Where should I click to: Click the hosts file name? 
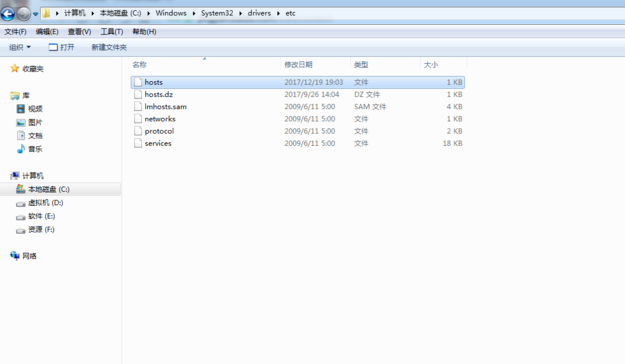pyautogui.click(x=153, y=82)
